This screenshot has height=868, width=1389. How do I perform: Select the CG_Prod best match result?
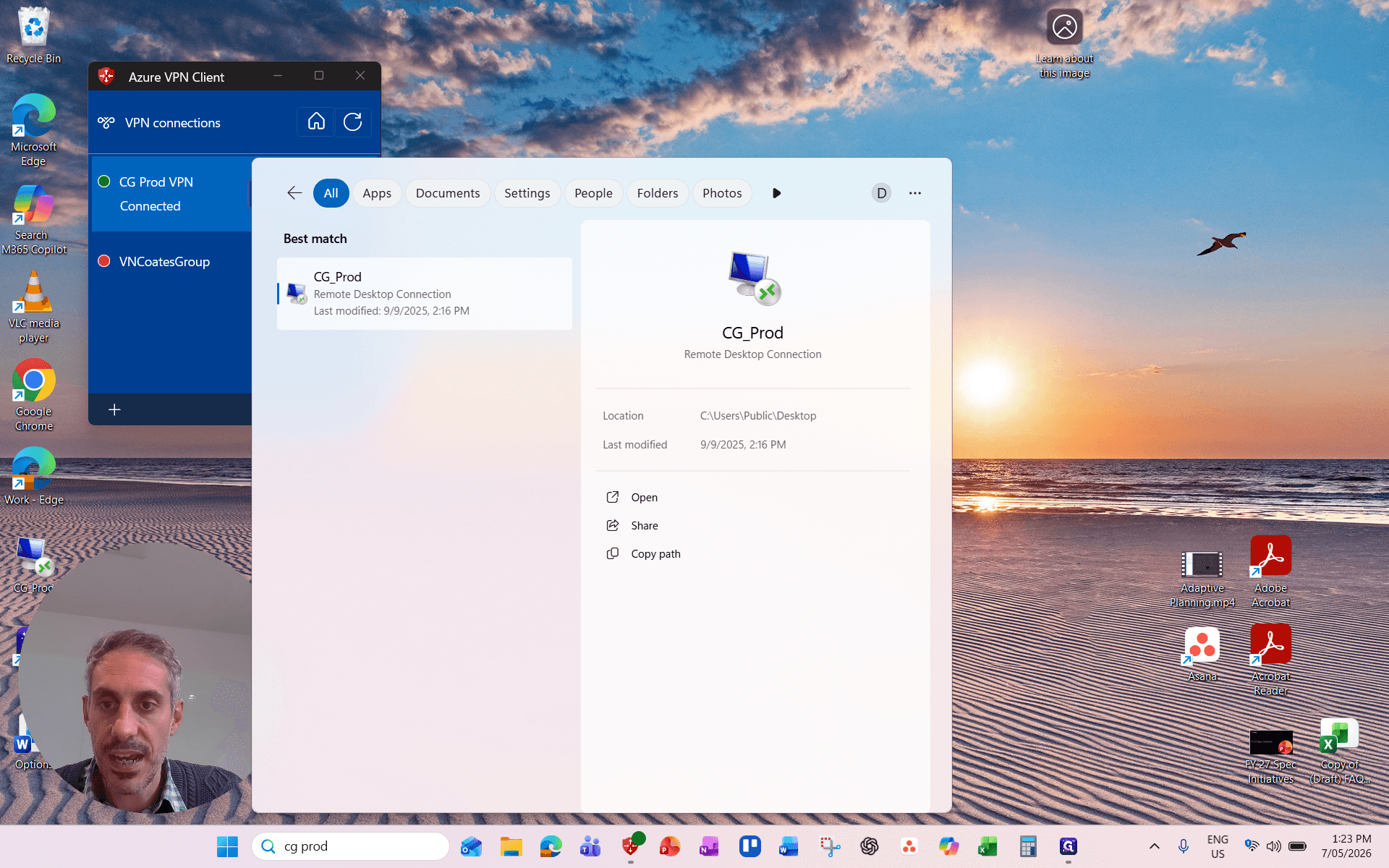(x=425, y=294)
